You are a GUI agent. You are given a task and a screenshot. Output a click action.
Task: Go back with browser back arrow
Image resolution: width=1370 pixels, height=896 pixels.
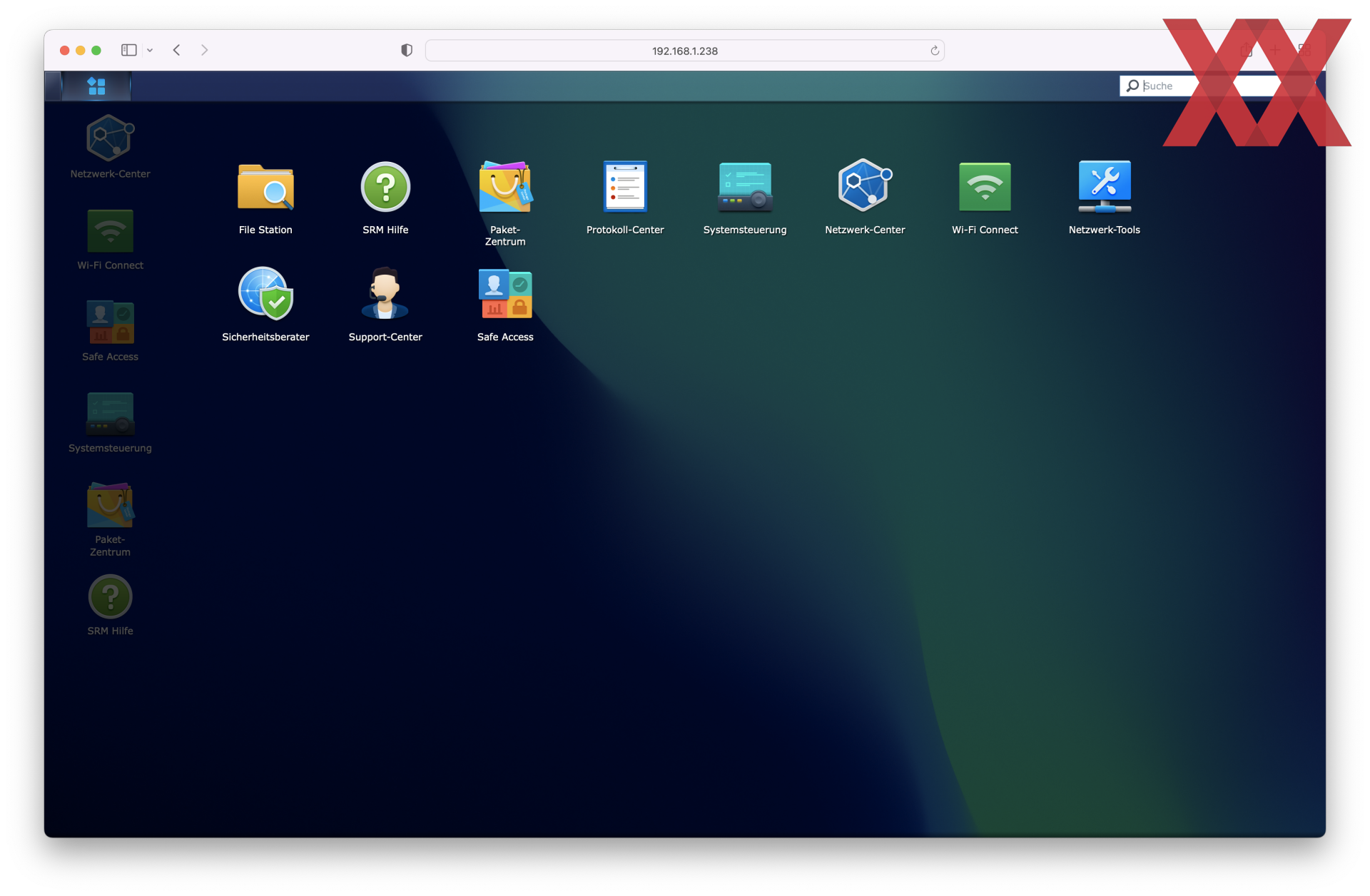click(177, 50)
